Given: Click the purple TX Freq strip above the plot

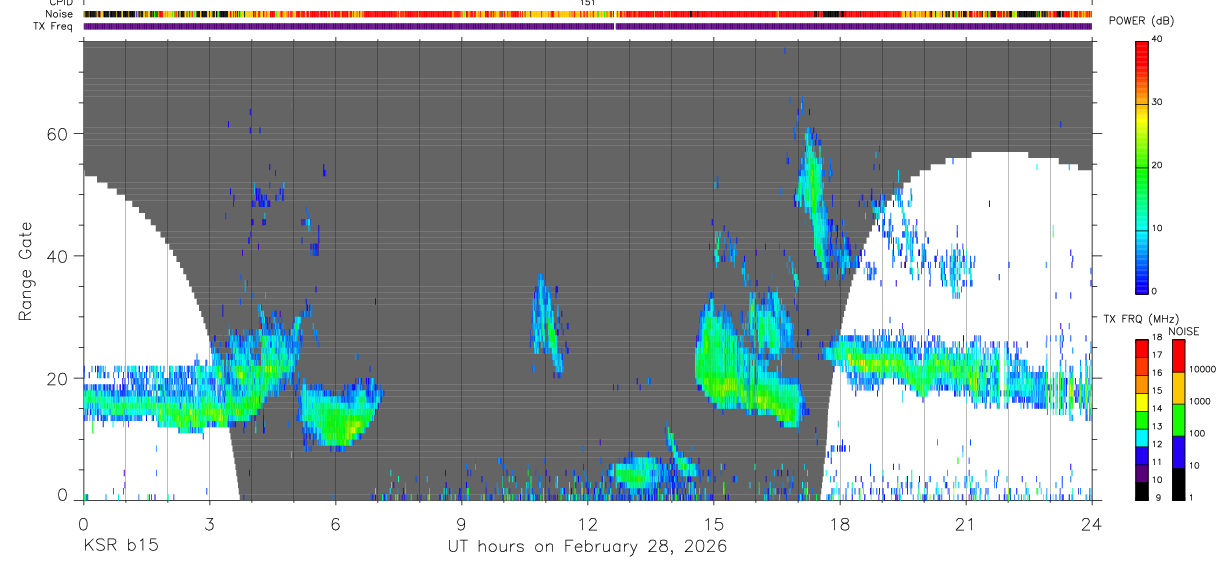Looking at the screenshot, I should [588, 26].
